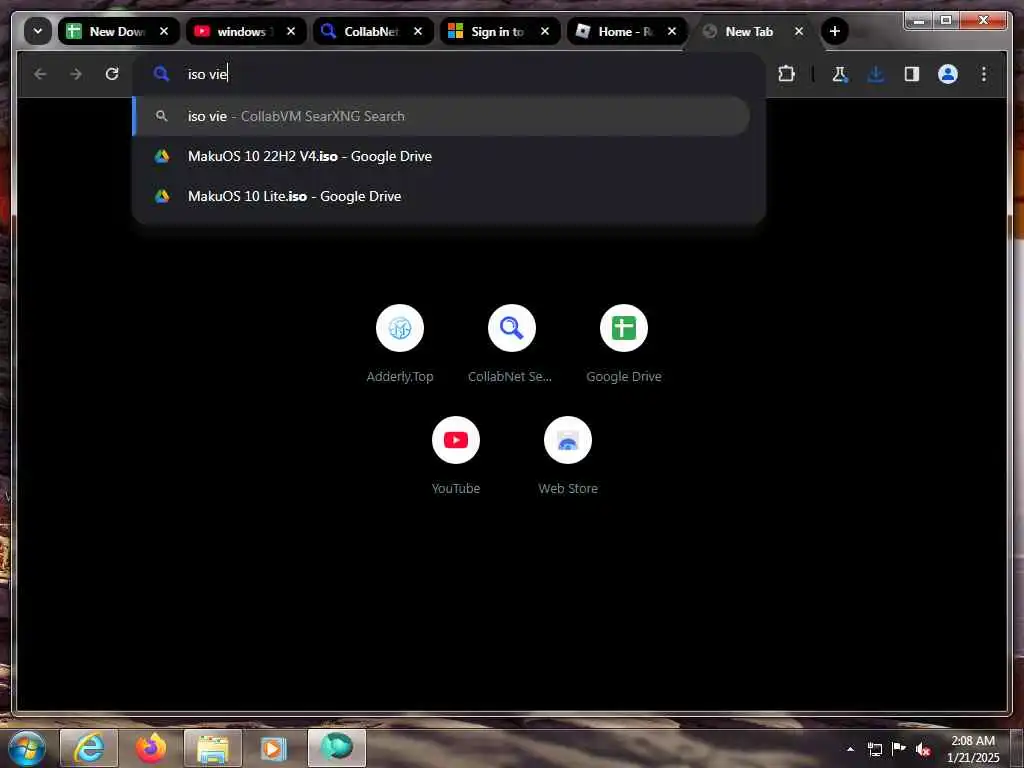
Task: Open the Chrome three-dot menu
Action: click(984, 74)
